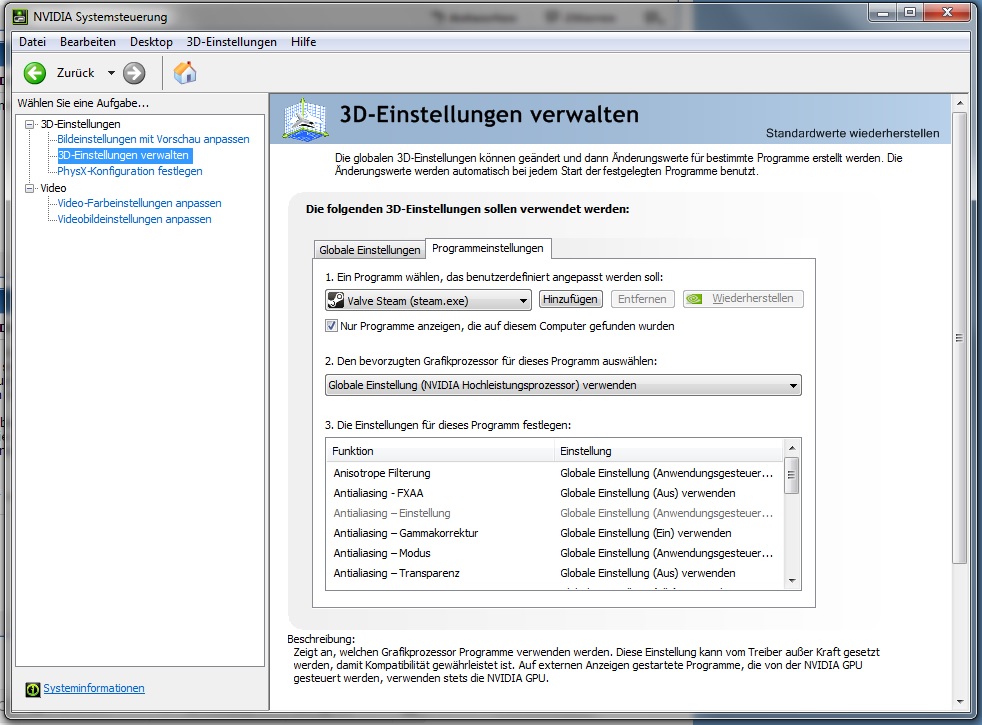Click the main panel vertical scrollbar thumb
The width and height of the screenshot is (982, 725).
coord(959,338)
